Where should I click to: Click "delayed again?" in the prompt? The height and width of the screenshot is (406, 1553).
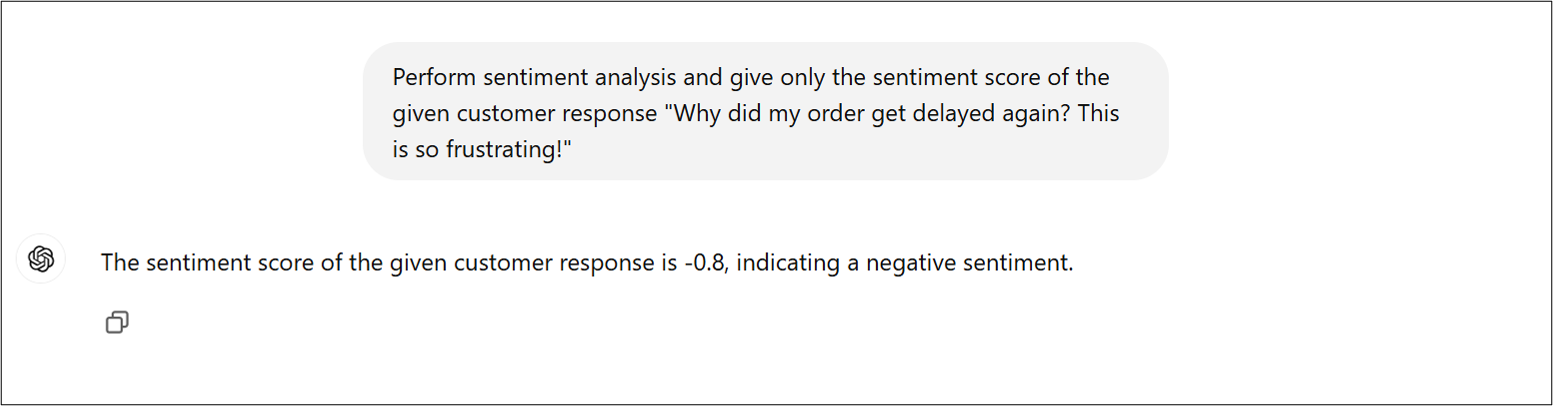point(988,113)
